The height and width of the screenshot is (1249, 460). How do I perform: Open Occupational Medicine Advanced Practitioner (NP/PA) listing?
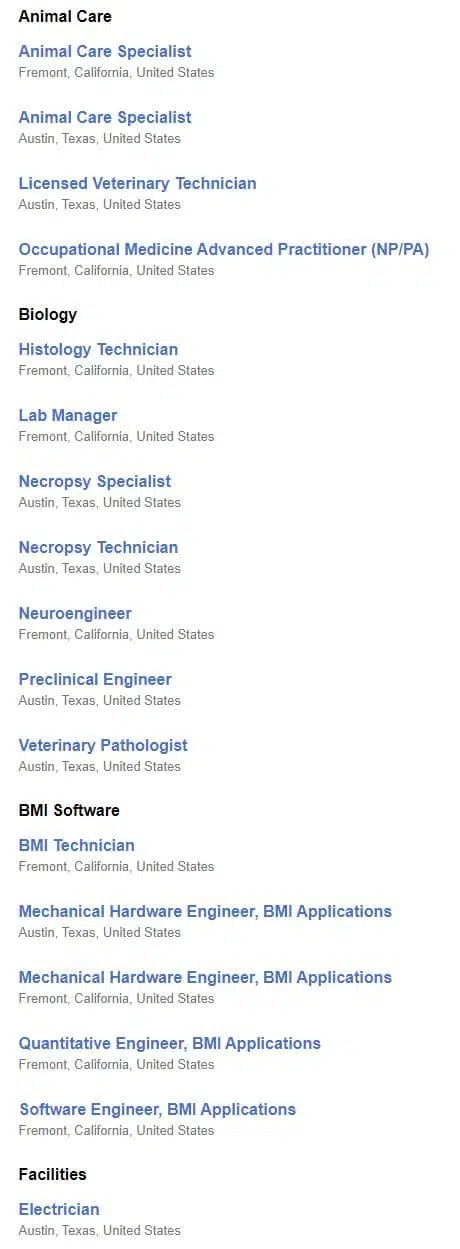click(224, 249)
